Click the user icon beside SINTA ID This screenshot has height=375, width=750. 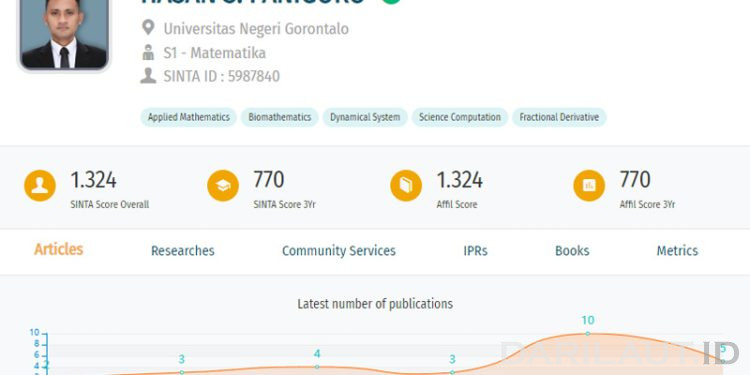(x=148, y=76)
